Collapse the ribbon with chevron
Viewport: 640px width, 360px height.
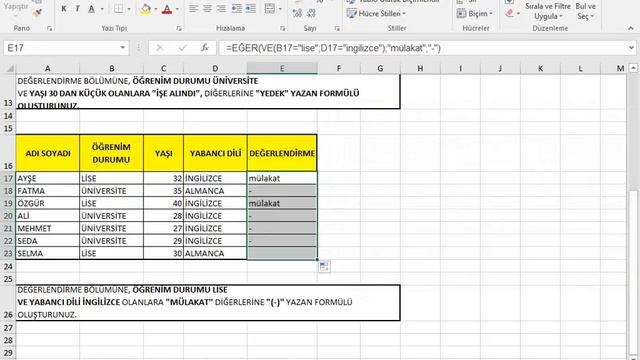(631, 28)
